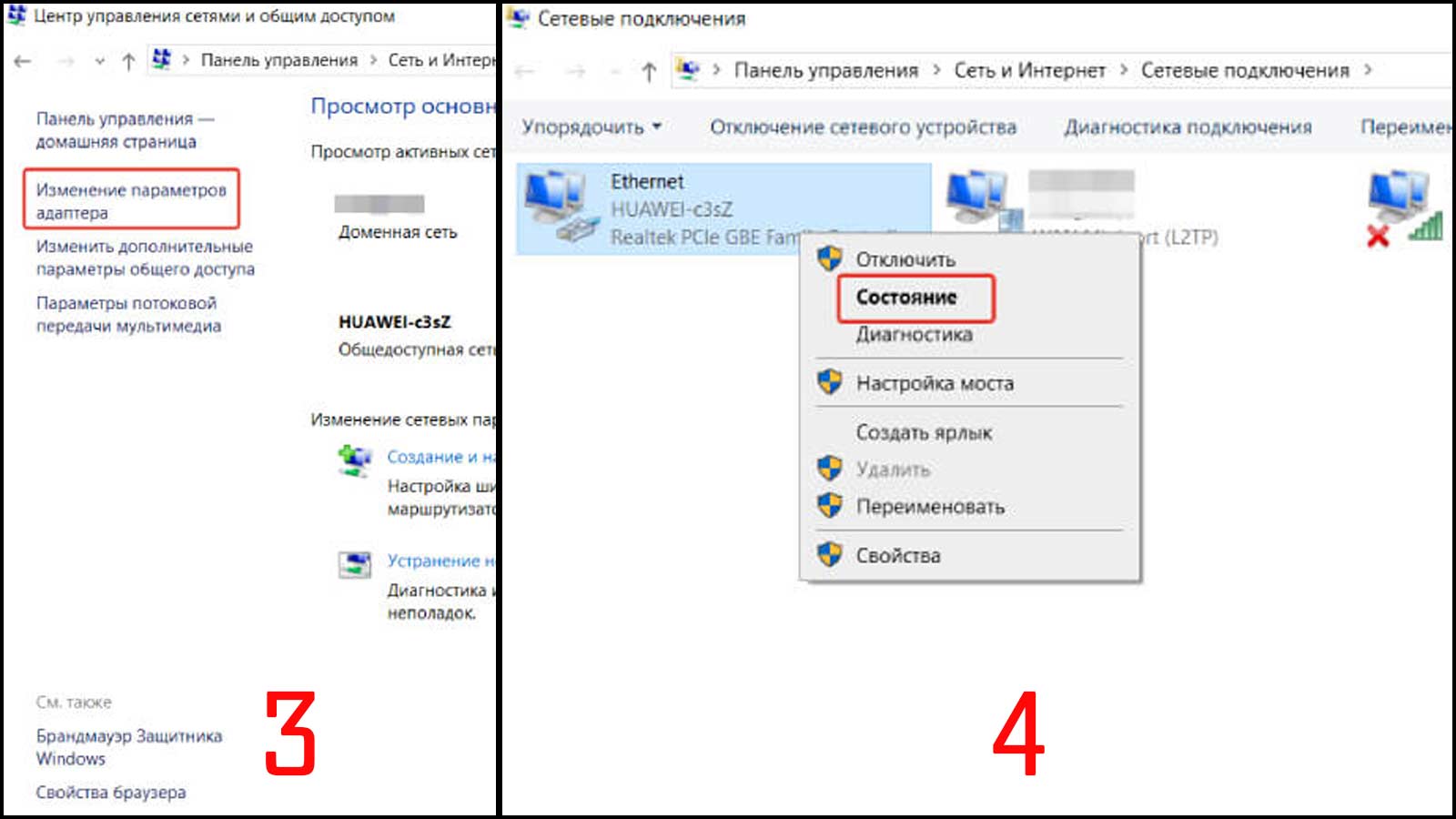The image size is (1456, 819).
Task: Open Изменение параметров адаптера link
Action: pos(131,201)
